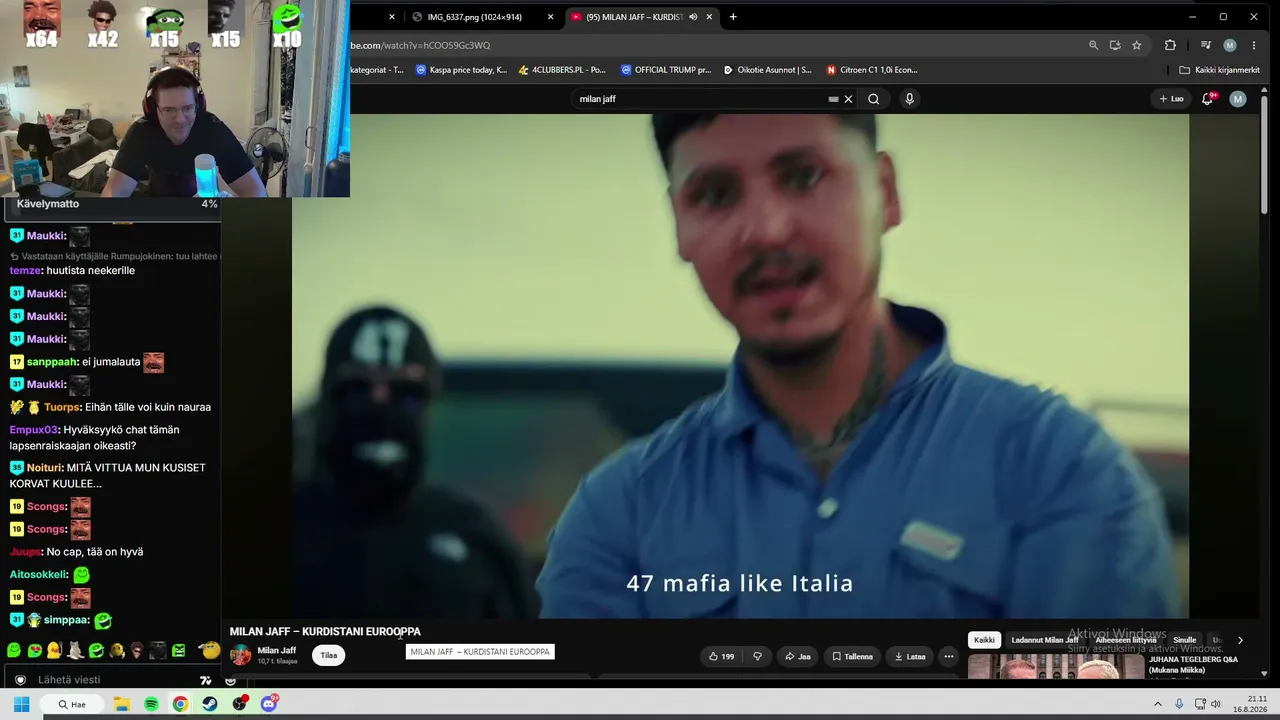Open the 4CLUBBERS.PL bookmark
Image resolution: width=1280 pixels, height=720 pixels.
563,70
